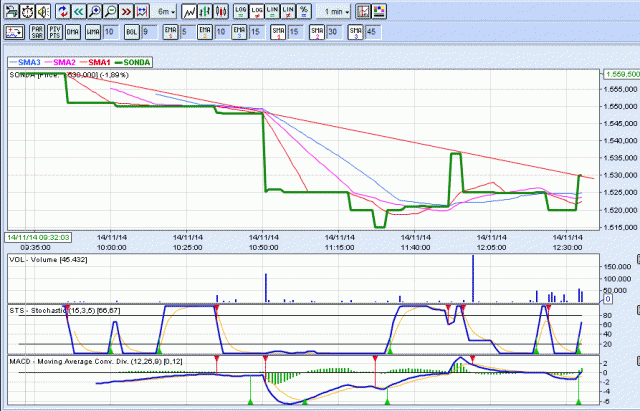Toggle the WMA indicator button
Screen dimensions: 640x411
pyautogui.click(x=92, y=32)
